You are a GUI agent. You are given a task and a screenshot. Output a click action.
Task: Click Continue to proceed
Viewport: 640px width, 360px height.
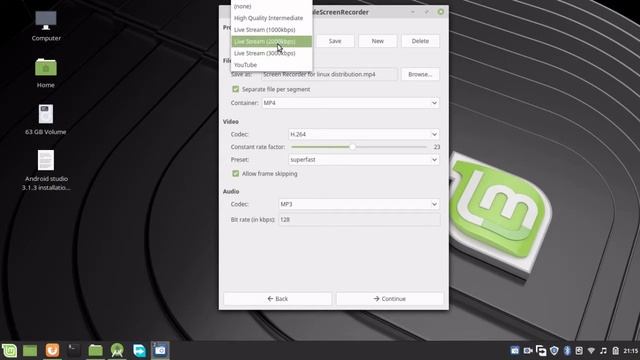389,299
